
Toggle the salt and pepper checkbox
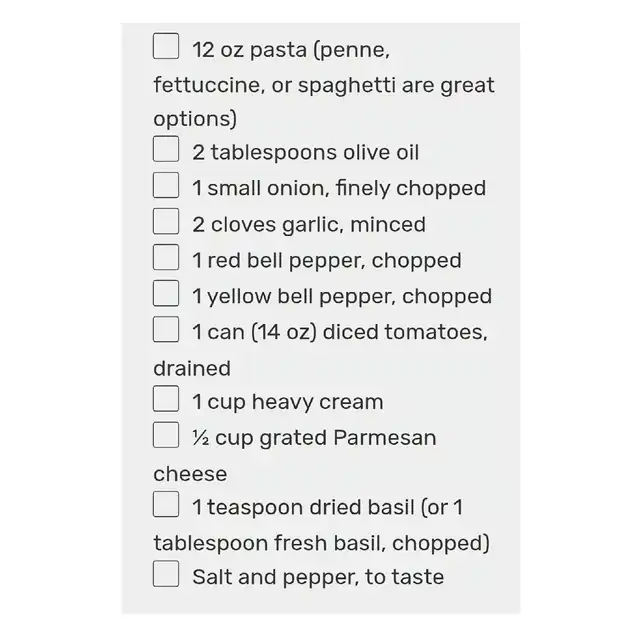pyautogui.click(x=166, y=575)
